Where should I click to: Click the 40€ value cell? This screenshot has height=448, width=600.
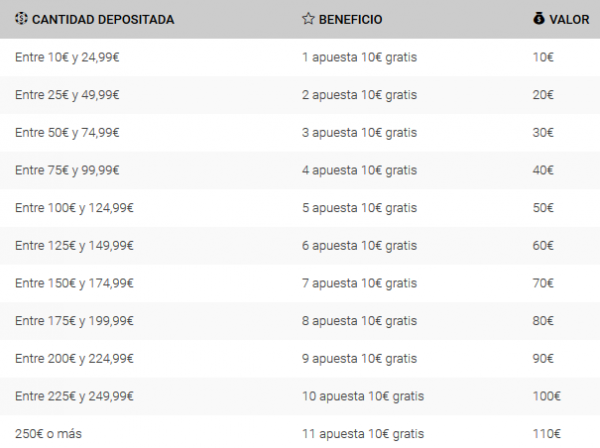pos(543,170)
